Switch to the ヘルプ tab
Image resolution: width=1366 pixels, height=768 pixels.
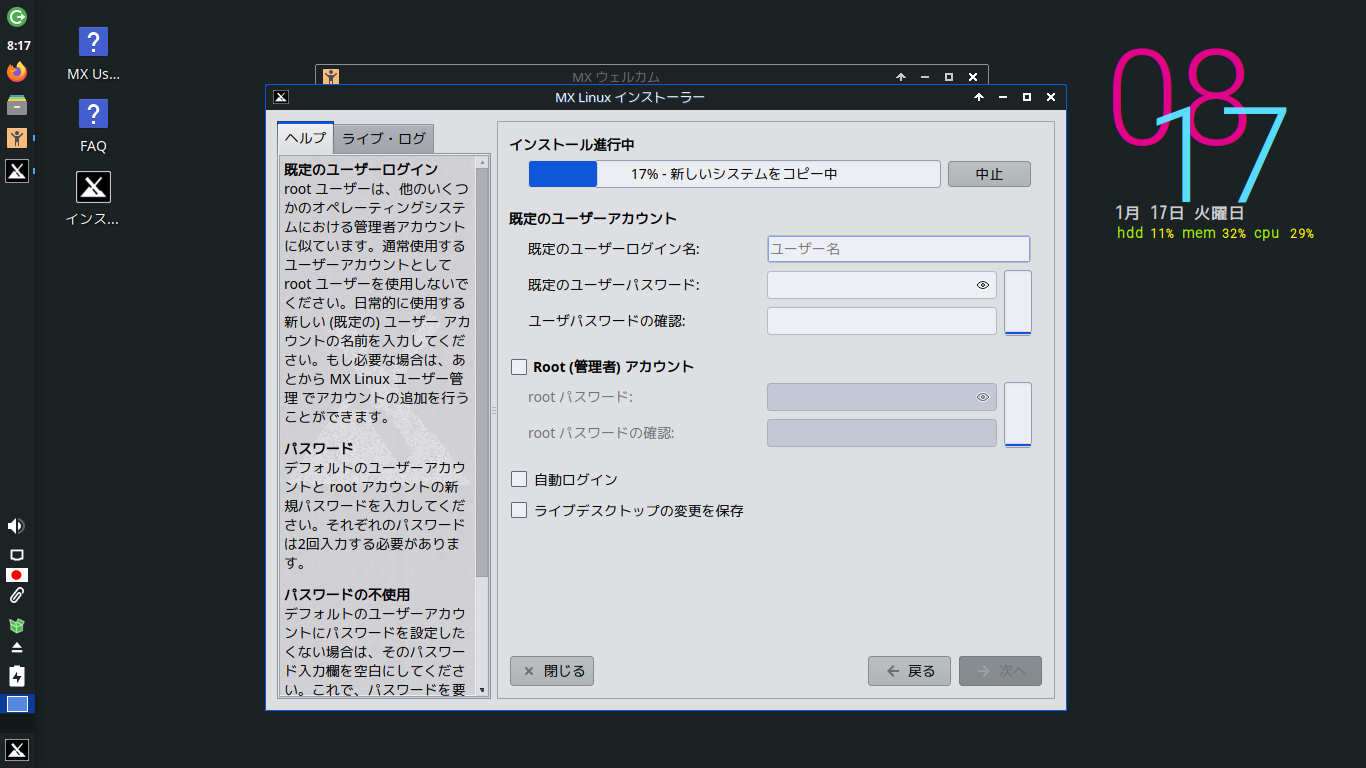click(305, 137)
